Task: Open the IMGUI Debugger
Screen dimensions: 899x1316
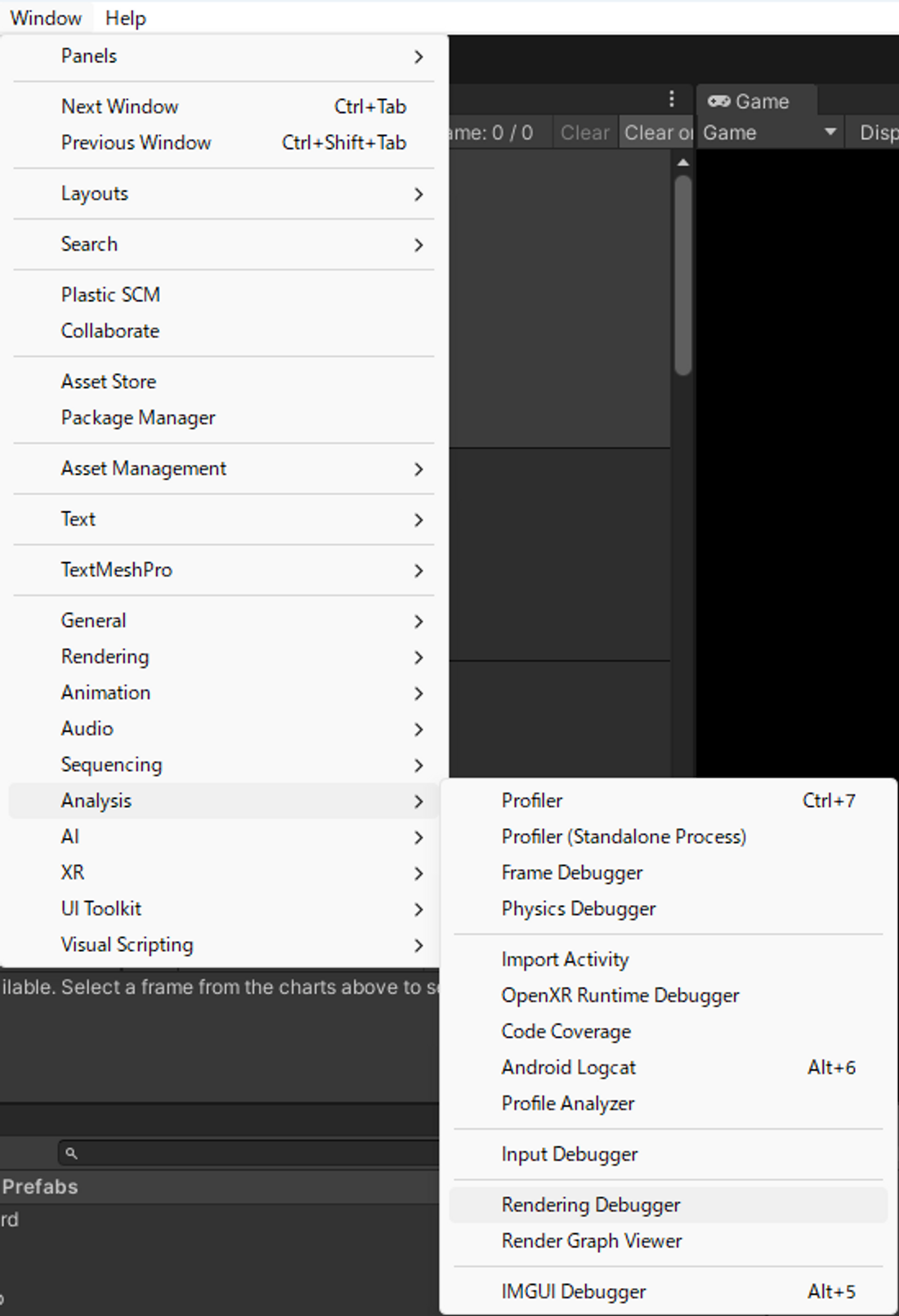Action: [669, 1291]
